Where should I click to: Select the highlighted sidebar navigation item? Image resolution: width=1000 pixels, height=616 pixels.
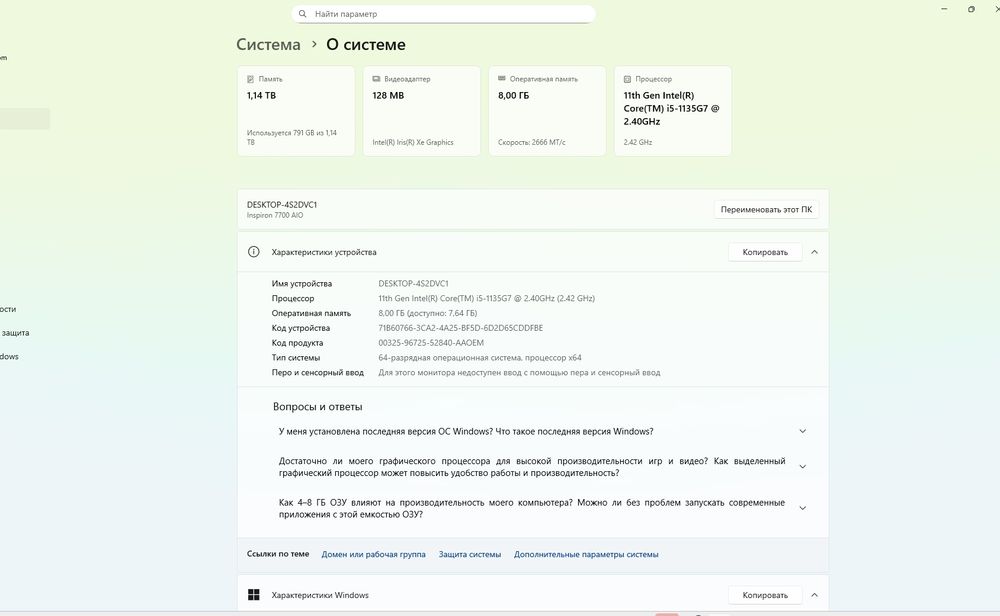coord(24,119)
